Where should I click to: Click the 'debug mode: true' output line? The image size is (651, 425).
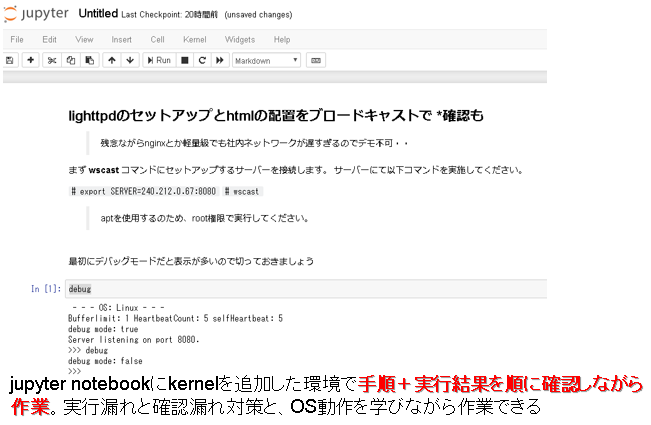tap(103, 329)
